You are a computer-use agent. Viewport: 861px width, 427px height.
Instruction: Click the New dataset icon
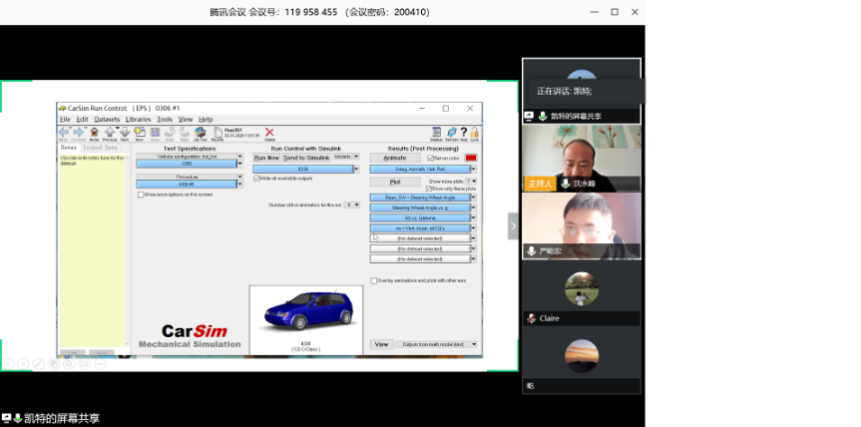140,132
